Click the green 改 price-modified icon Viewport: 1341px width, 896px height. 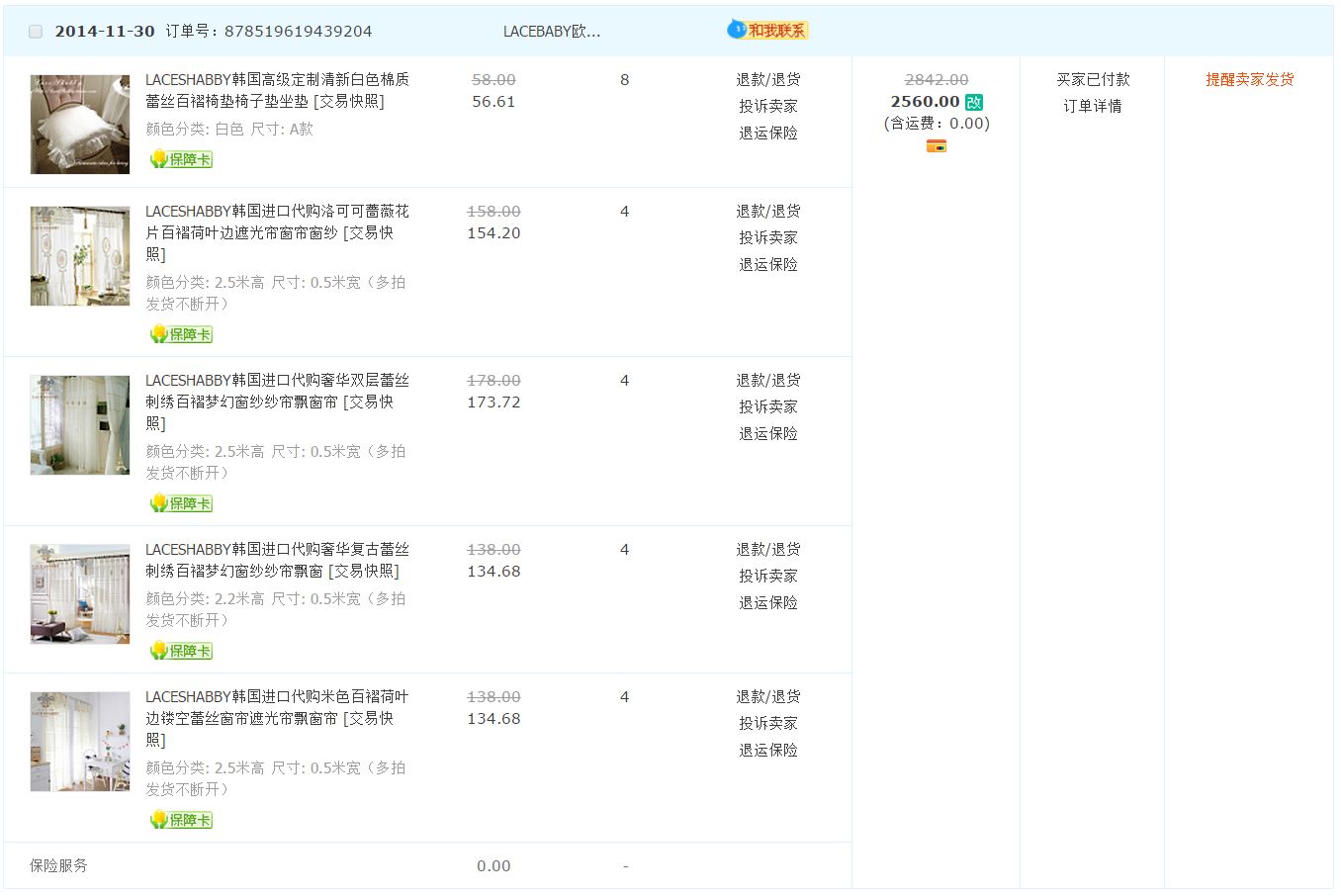(x=974, y=102)
